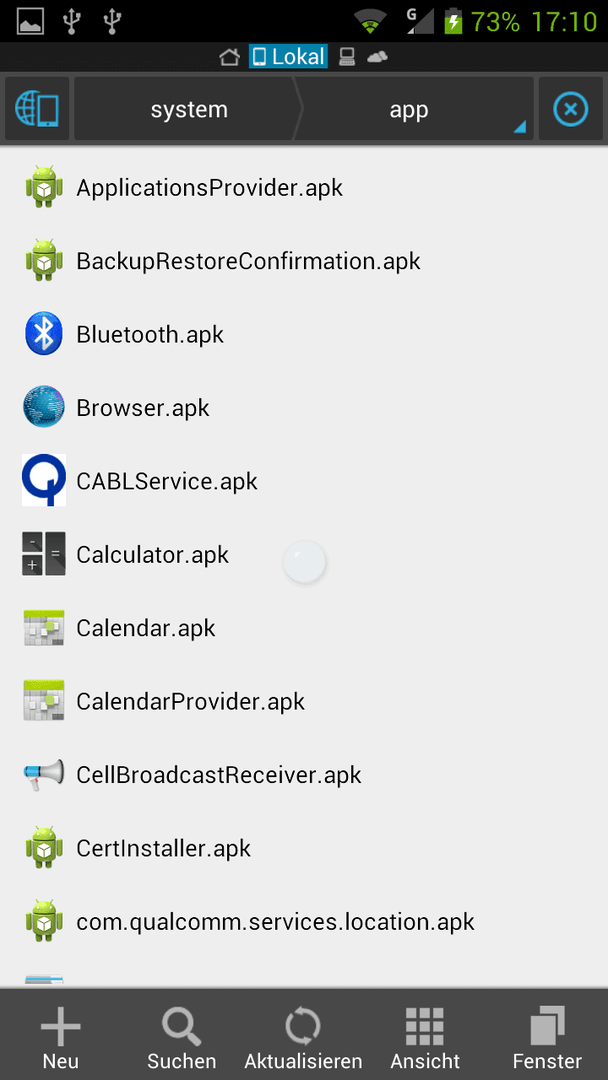Open the Browser.apk globe icon
This screenshot has width=608, height=1080.
click(44, 407)
